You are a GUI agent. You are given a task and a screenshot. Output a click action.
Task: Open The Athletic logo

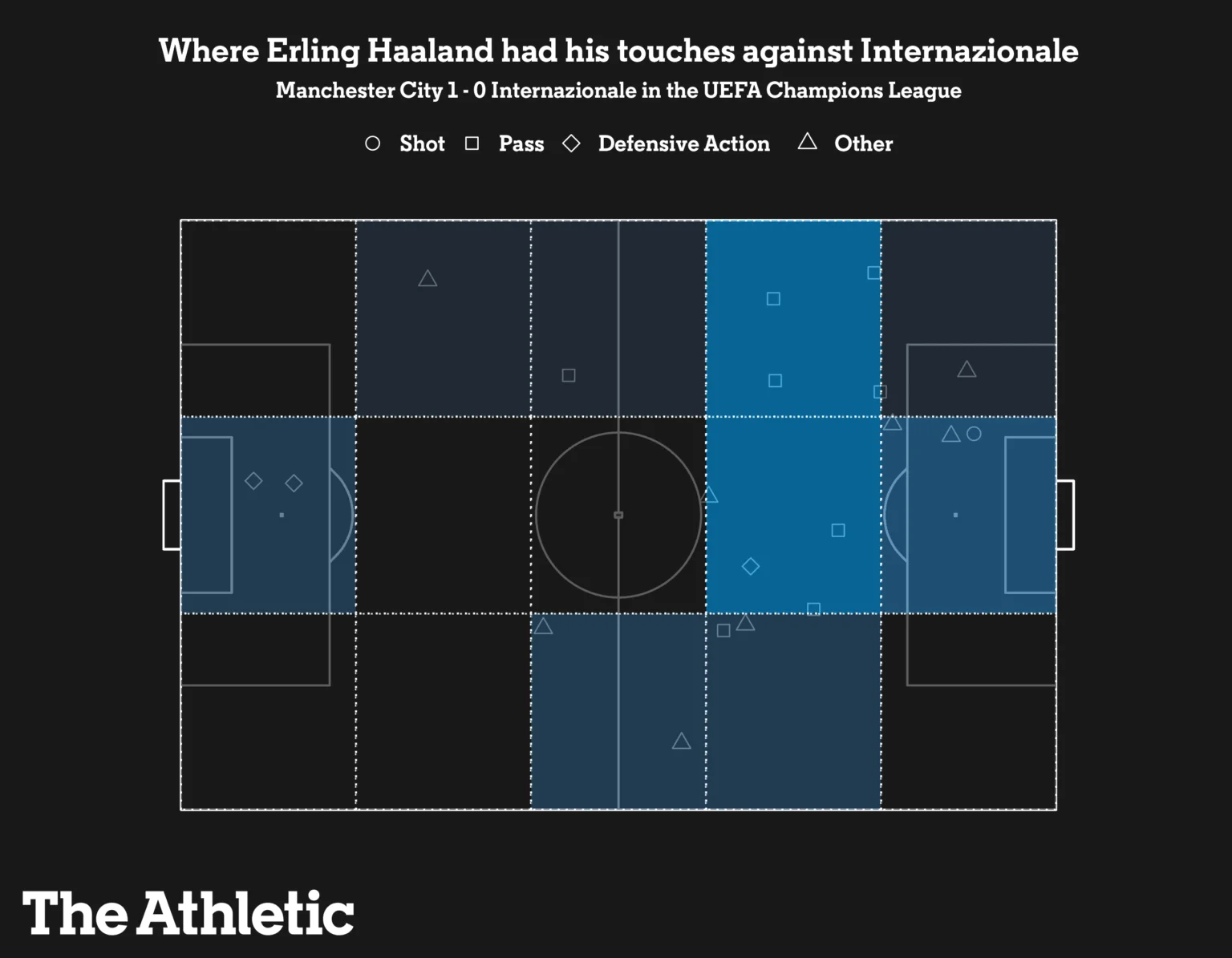point(188,913)
